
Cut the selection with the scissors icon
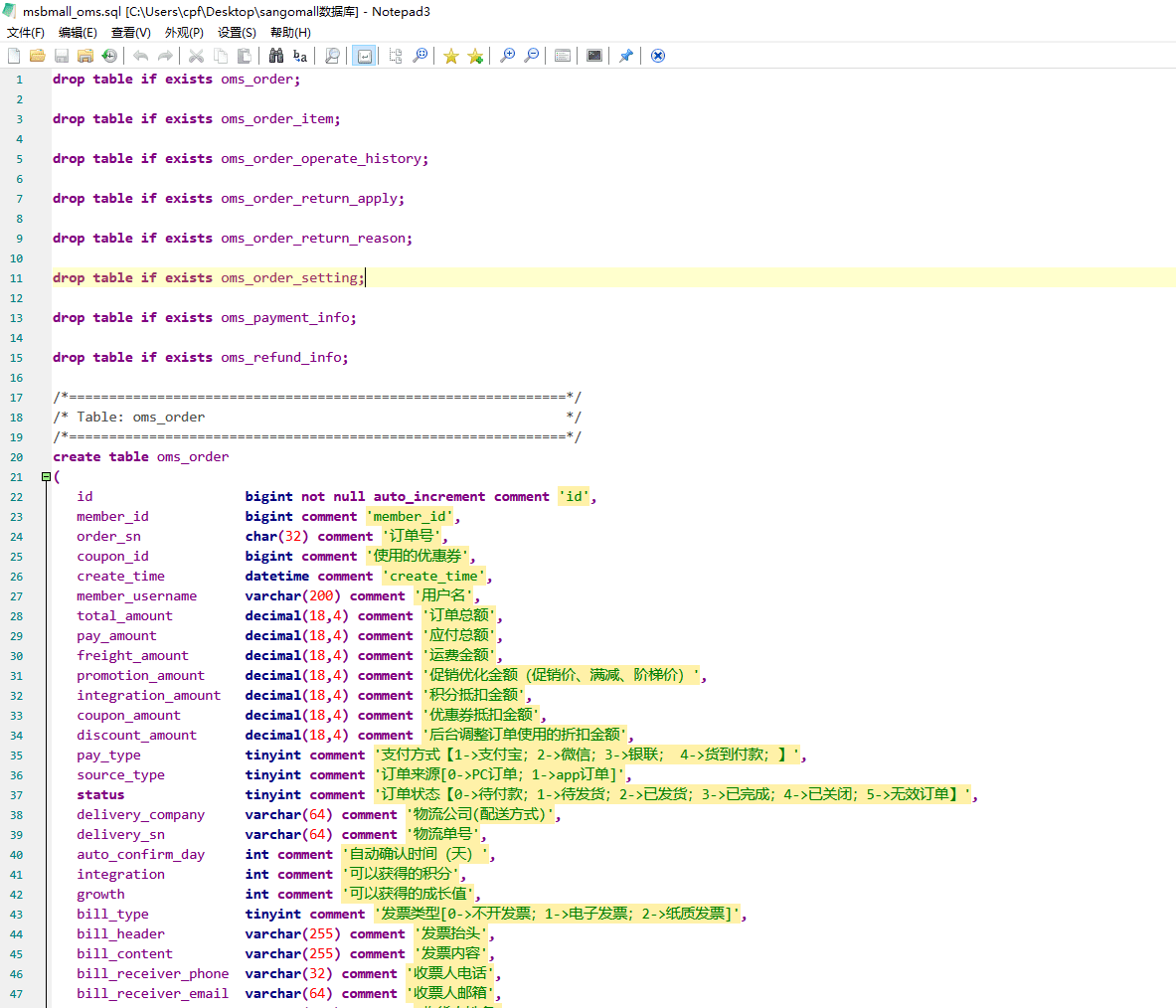[x=196, y=56]
